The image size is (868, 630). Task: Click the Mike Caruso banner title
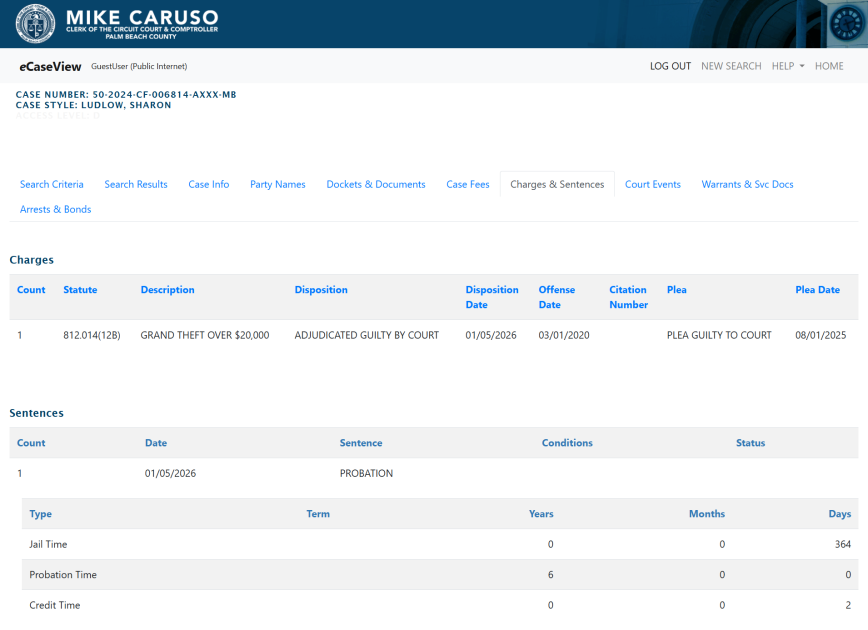point(141,18)
